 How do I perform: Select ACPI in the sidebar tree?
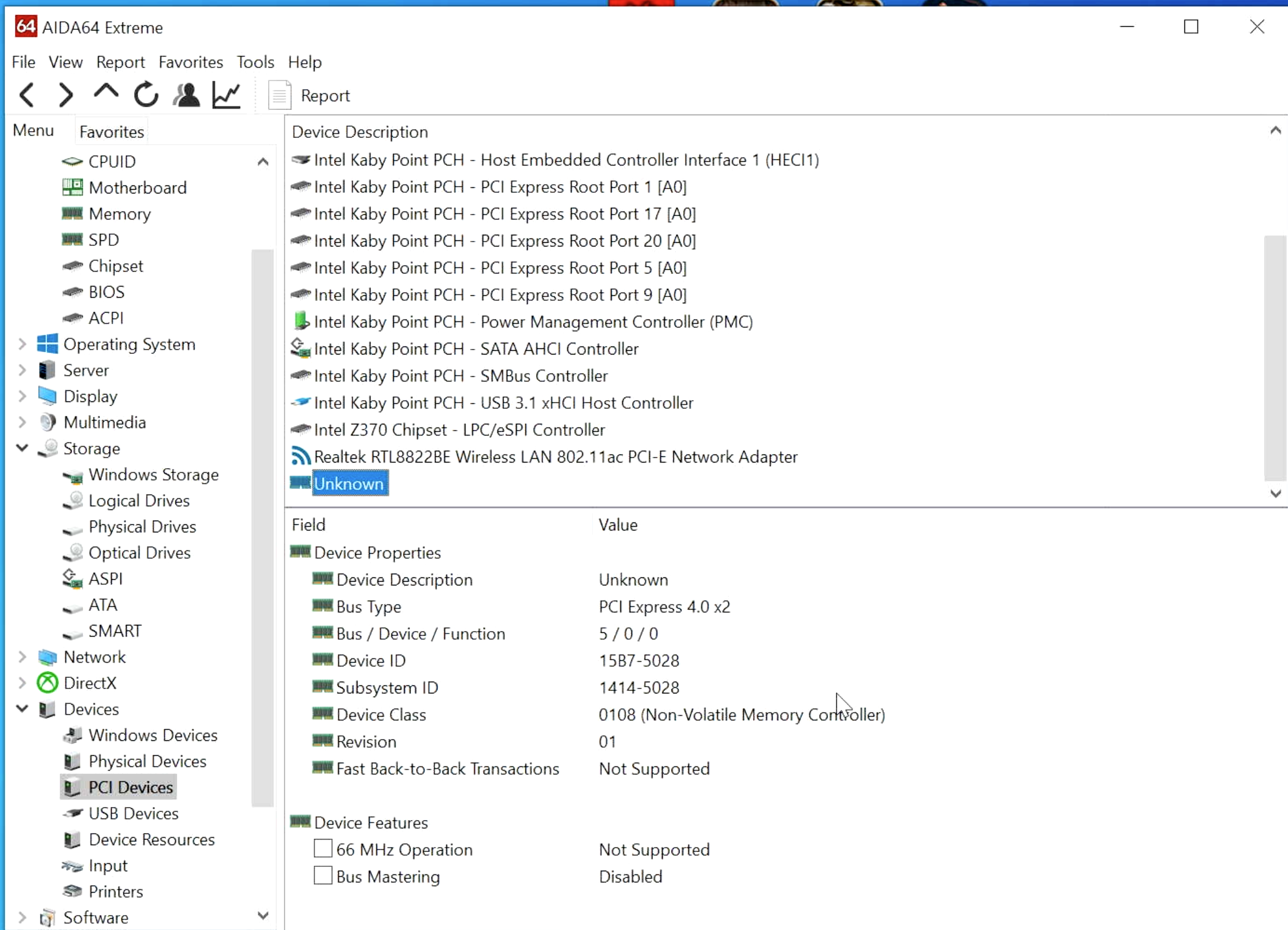[x=105, y=318]
